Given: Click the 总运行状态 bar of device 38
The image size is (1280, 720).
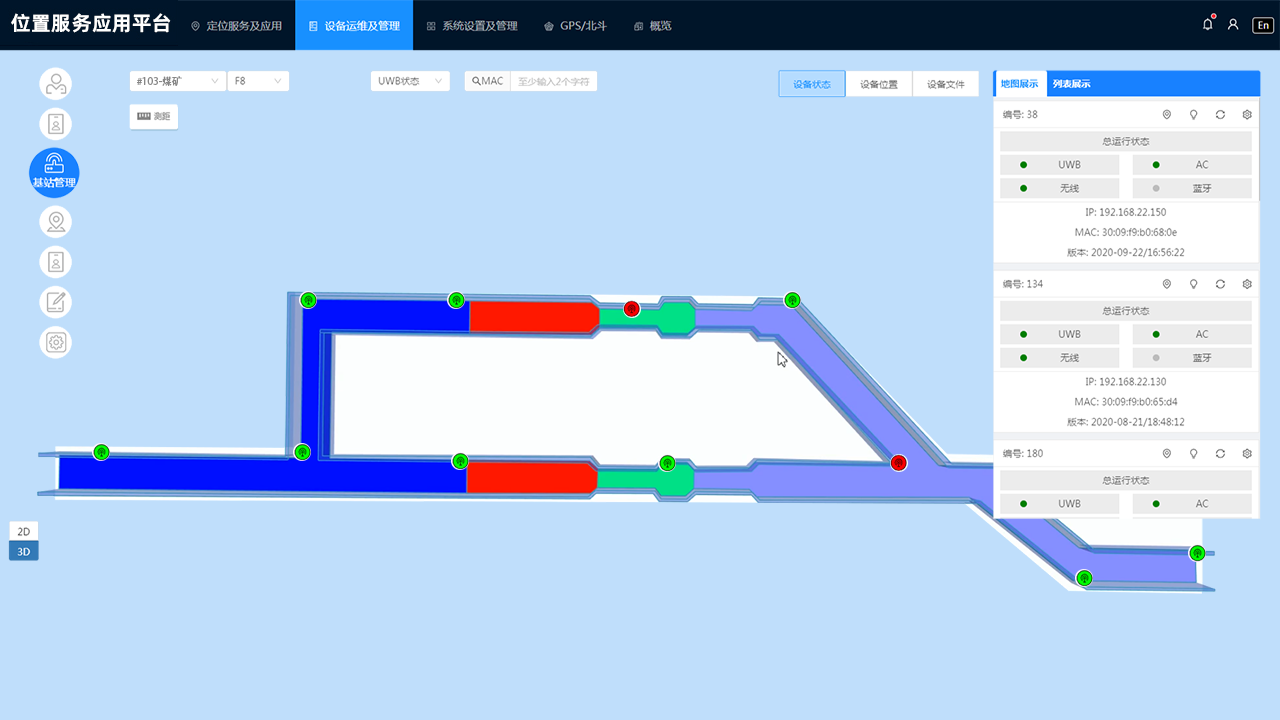Looking at the screenshot, I should (x=1126, y=141).
